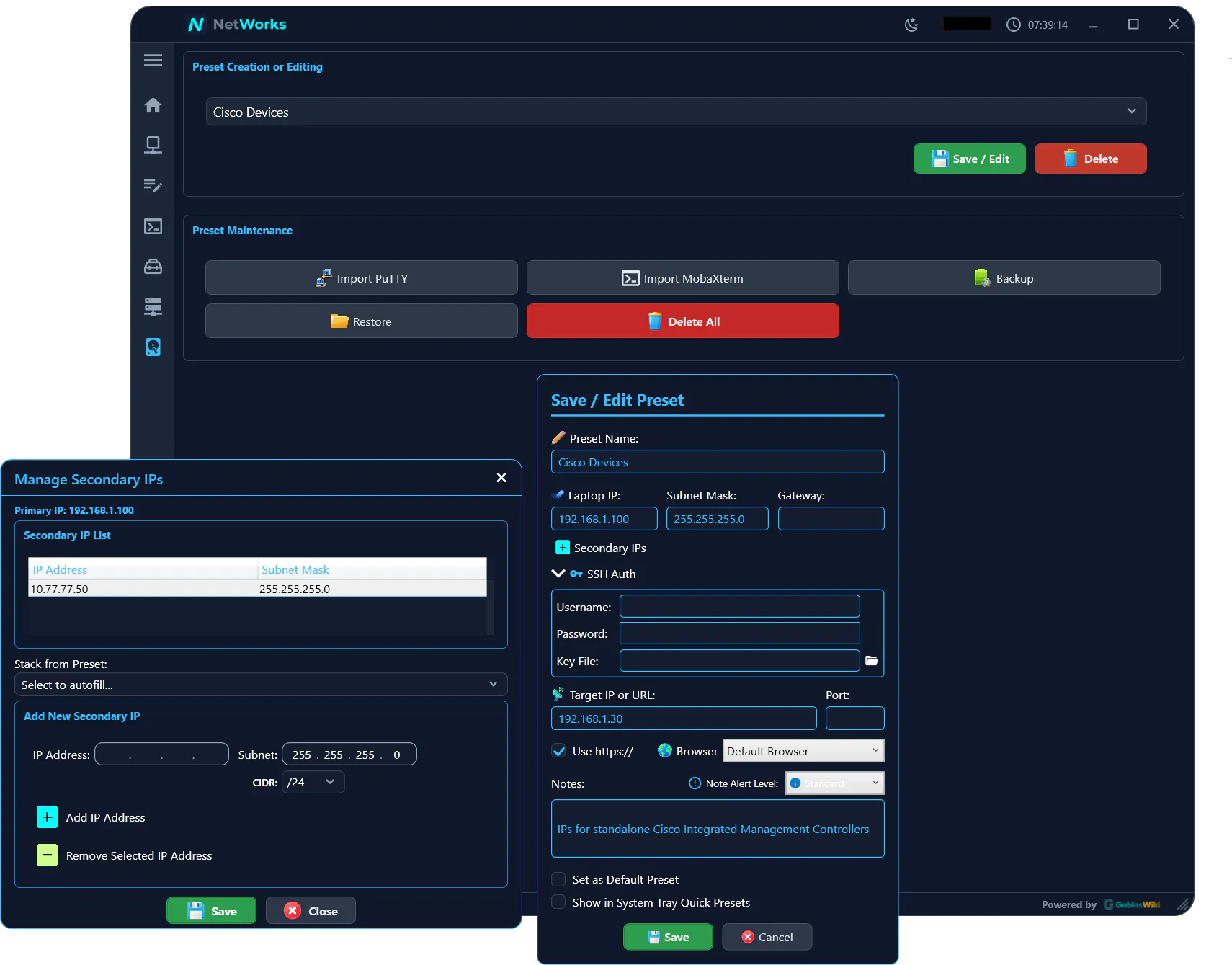Collapse the SSH Auth section chevron
This screenshot has height=965, width=1232.
[x=558, y=574]
